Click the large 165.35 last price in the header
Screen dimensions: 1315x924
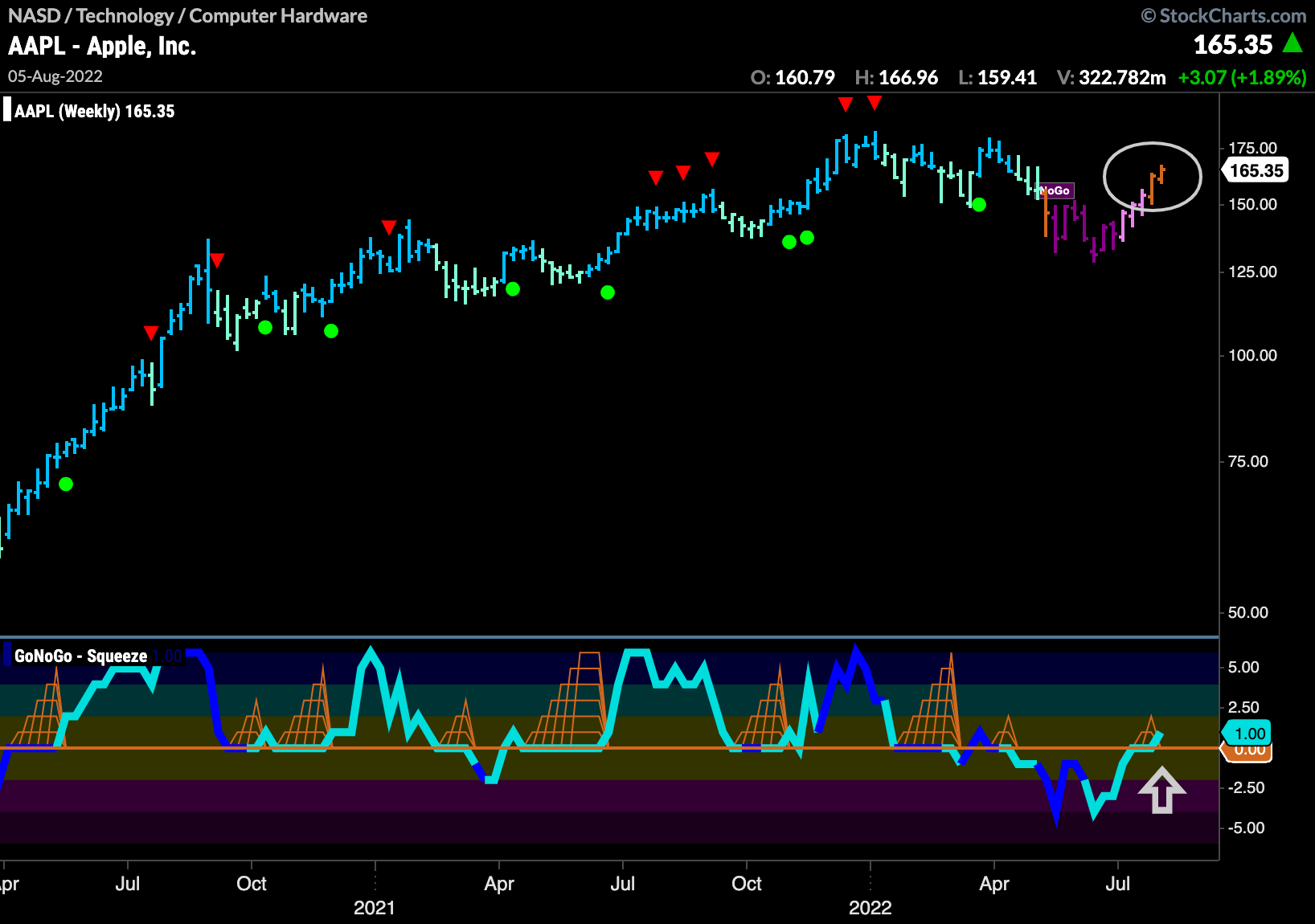[x=1233, y=45]
